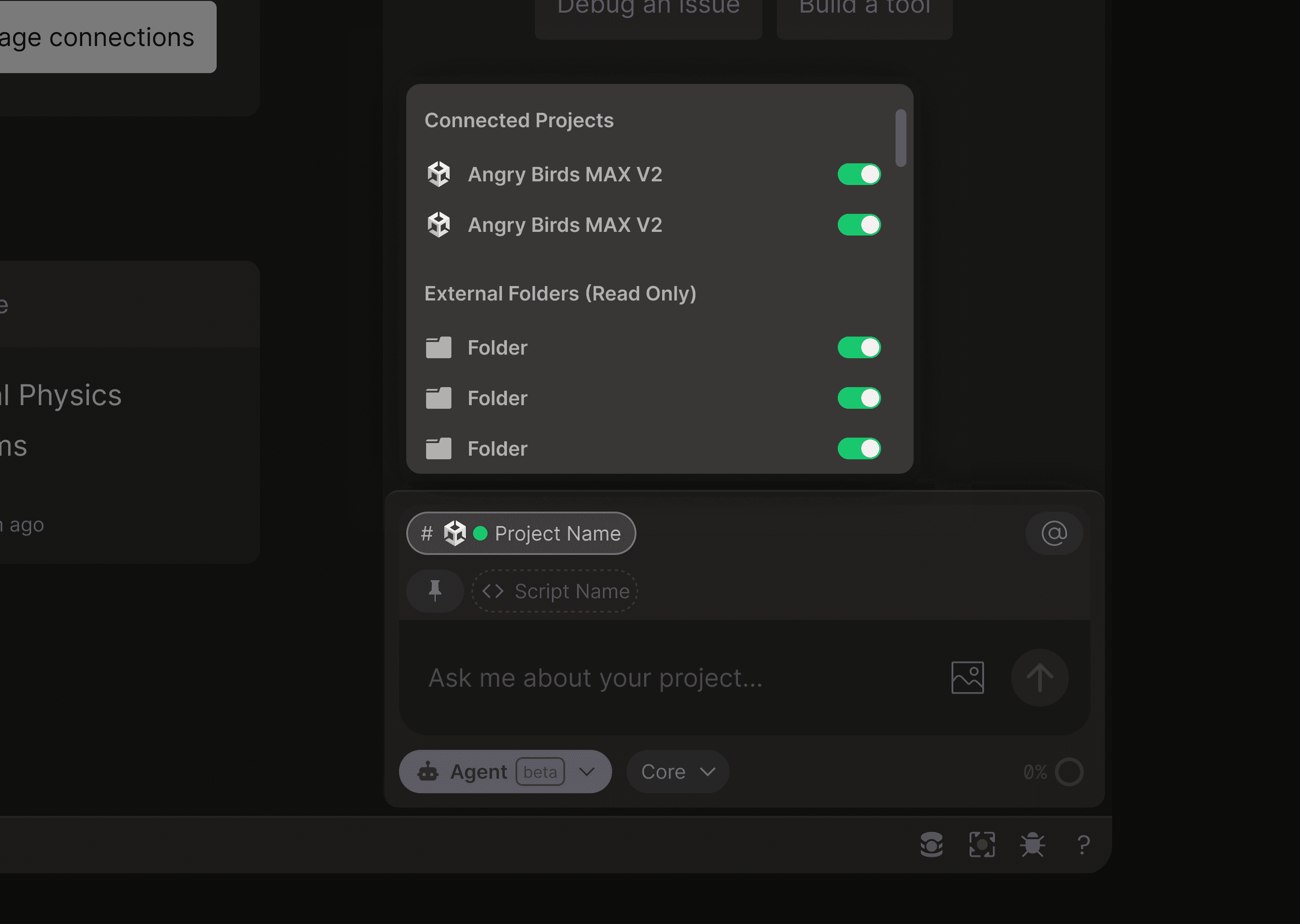This screenshot has height=924, width=1300.
Task: Expand the Core model dropdown
Action: click(677, 772)
